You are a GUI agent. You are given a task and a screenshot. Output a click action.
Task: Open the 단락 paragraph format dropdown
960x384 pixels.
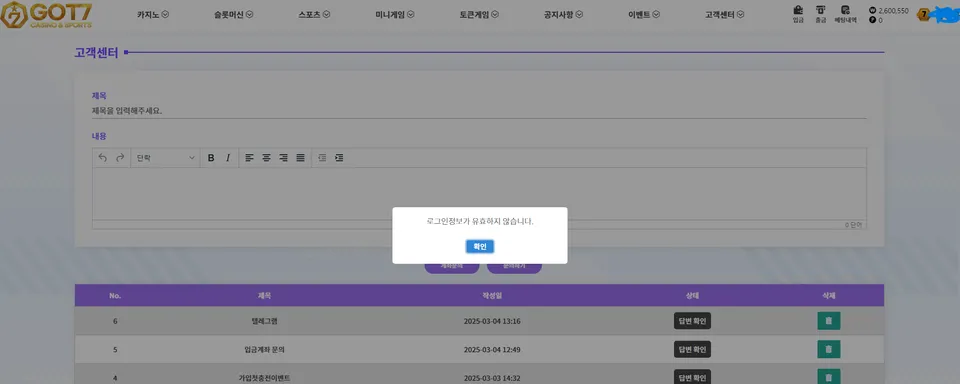point(165,157)
